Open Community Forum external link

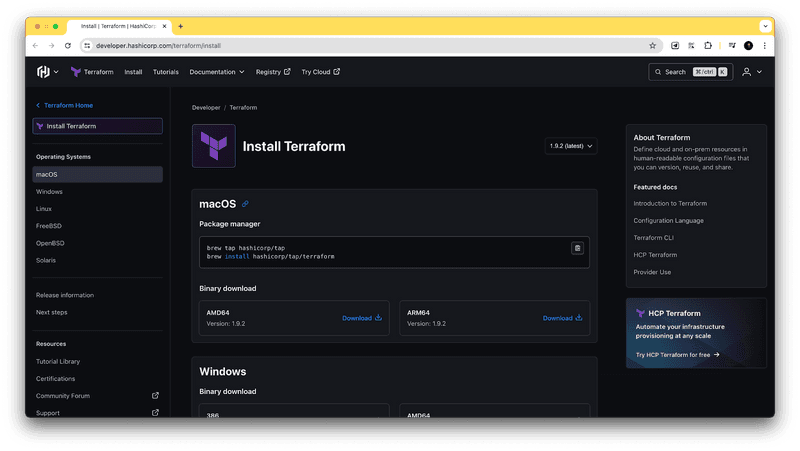click(97, 395)
